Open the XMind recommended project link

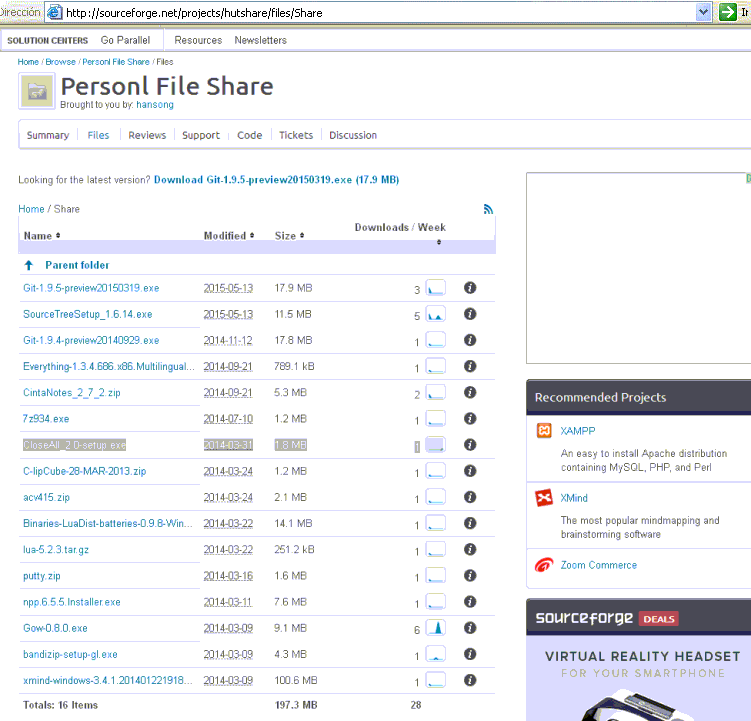(x=574, y=498)
